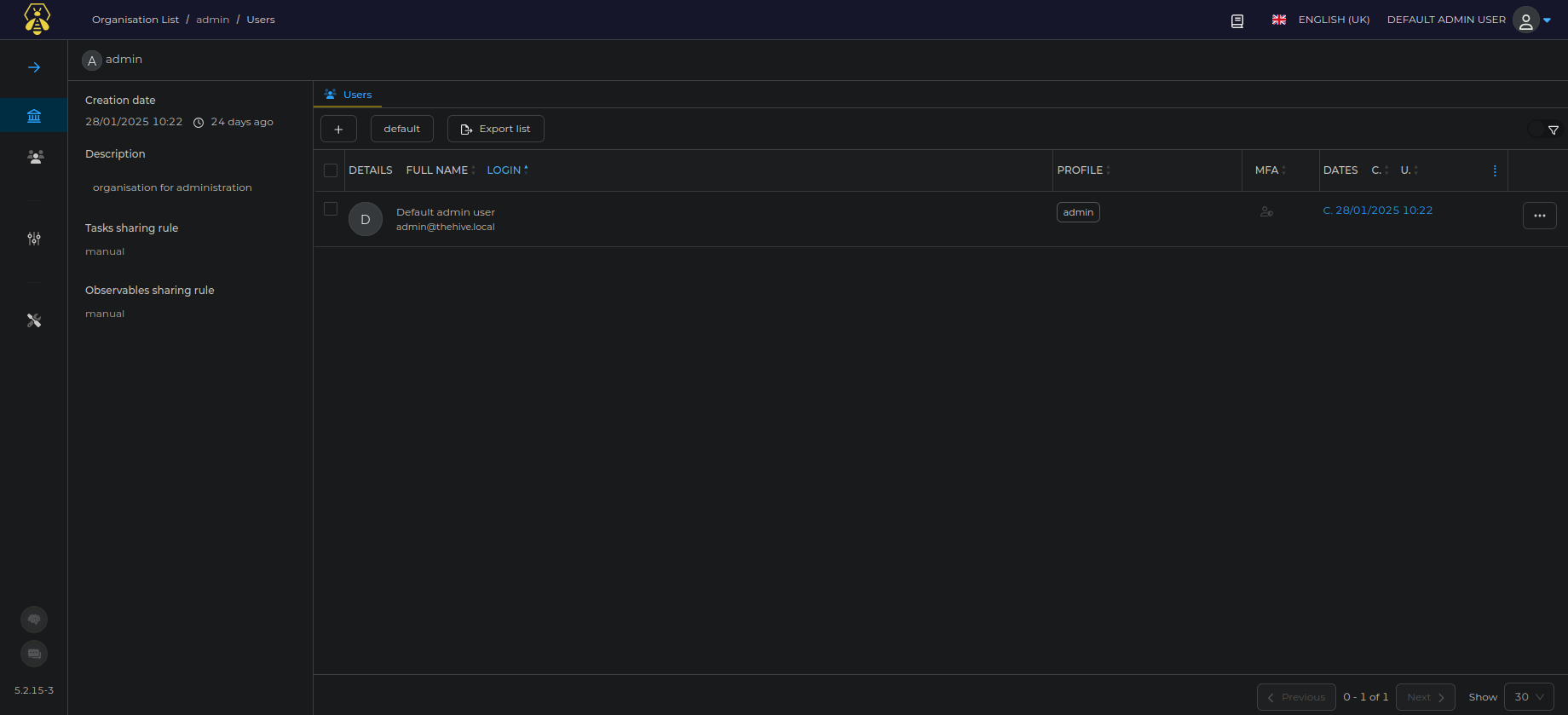Click the chat bubble icon in sidebar
Viewport: 1568px width, 715px height.
pos(34,654)
